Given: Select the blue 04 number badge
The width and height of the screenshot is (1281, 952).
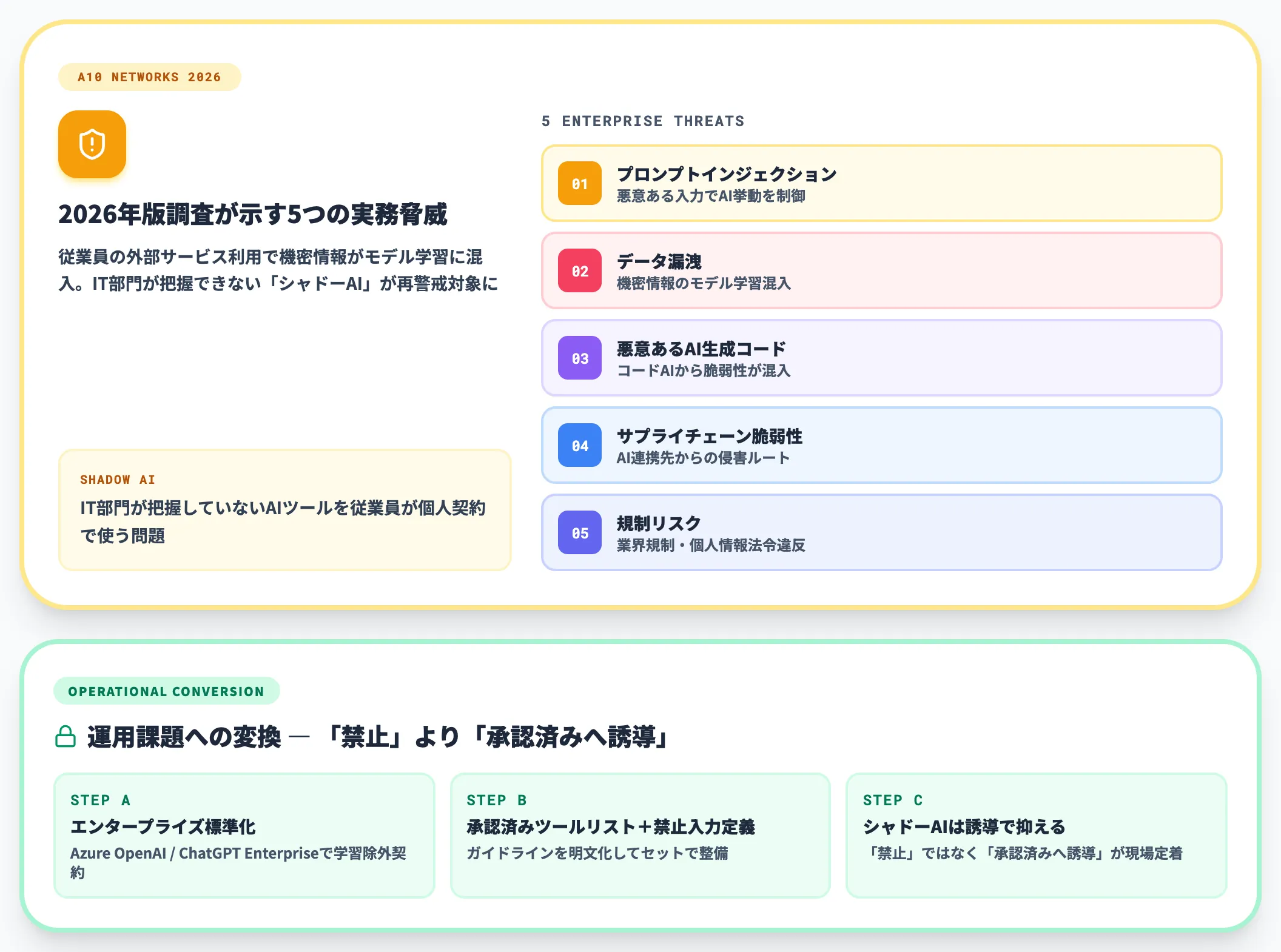Looking at the screenshot, I should pos(580,445).
